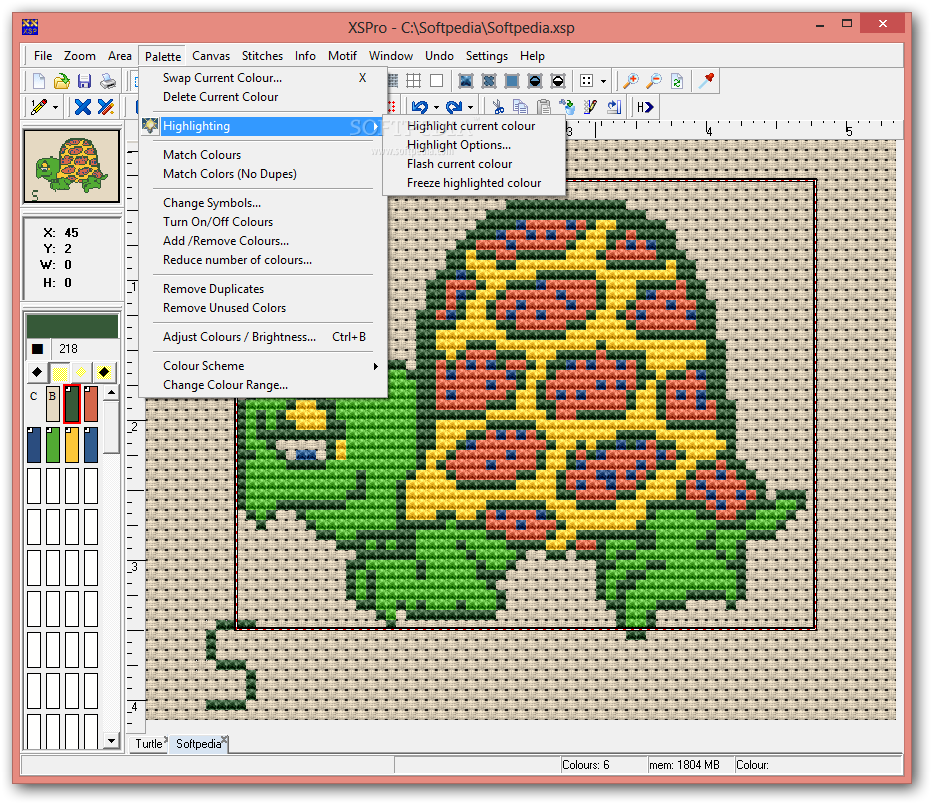The height and width of the screenshot is (804, 932).
Task: Click the palette scrollbar up arrow
Action: click(111, 393)
